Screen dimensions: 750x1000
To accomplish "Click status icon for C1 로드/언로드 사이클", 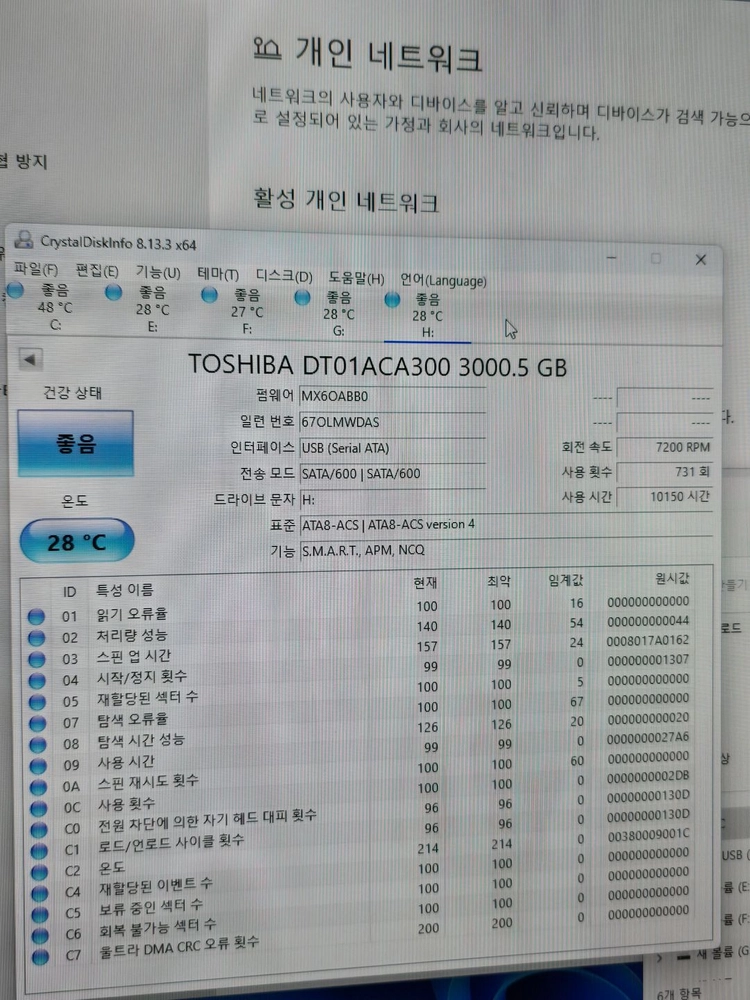I will click(x=40, y=851).
